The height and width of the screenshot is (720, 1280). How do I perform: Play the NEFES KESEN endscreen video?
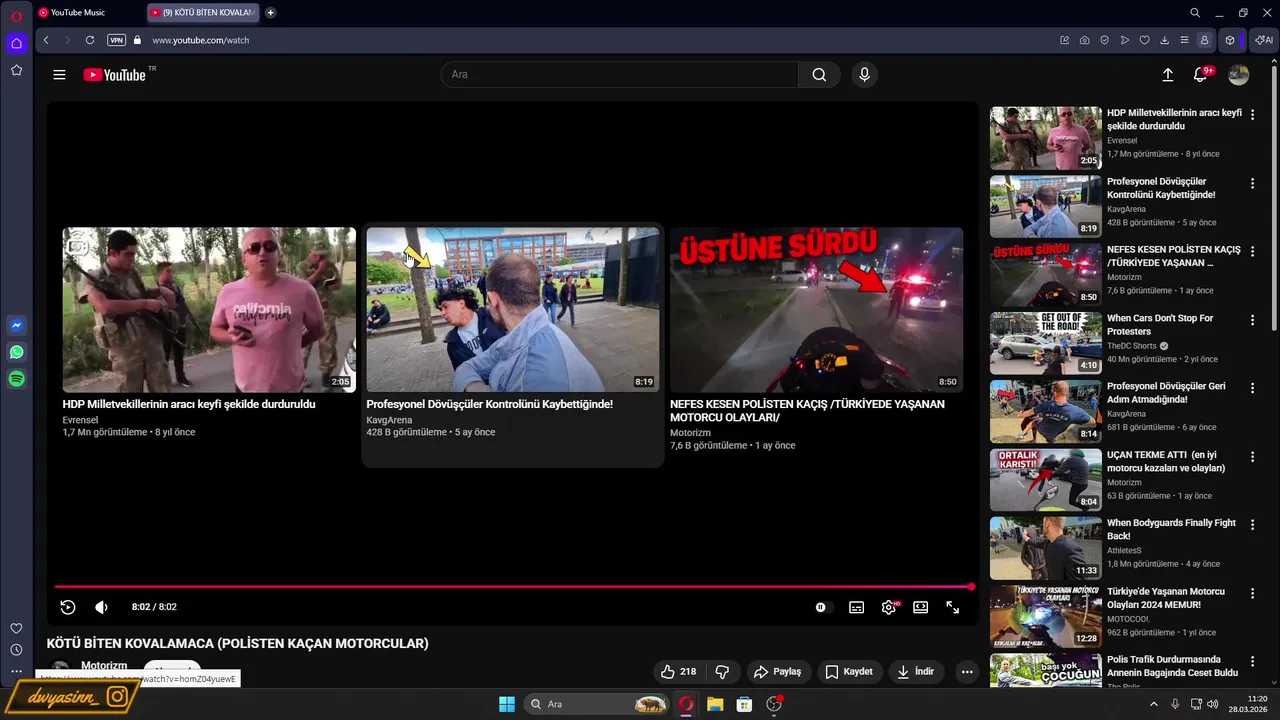817,310
